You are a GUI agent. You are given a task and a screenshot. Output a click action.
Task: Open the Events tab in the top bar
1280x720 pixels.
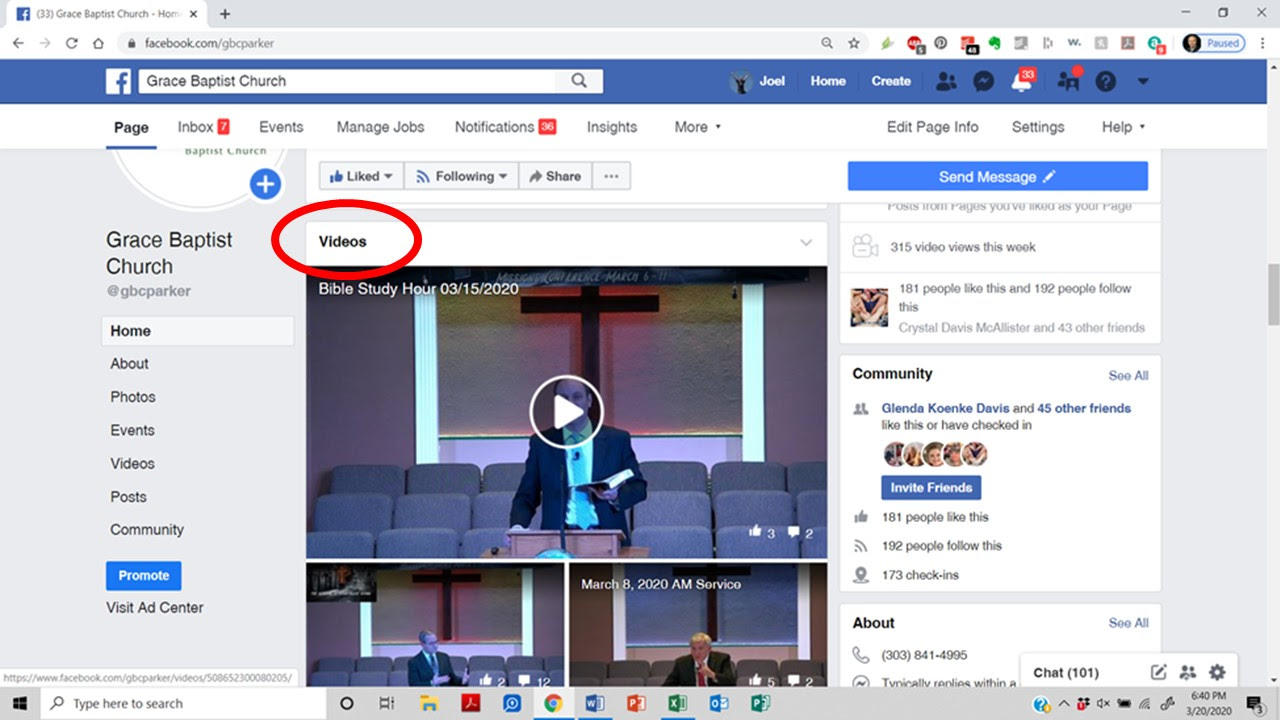click(x=281, y=127)
